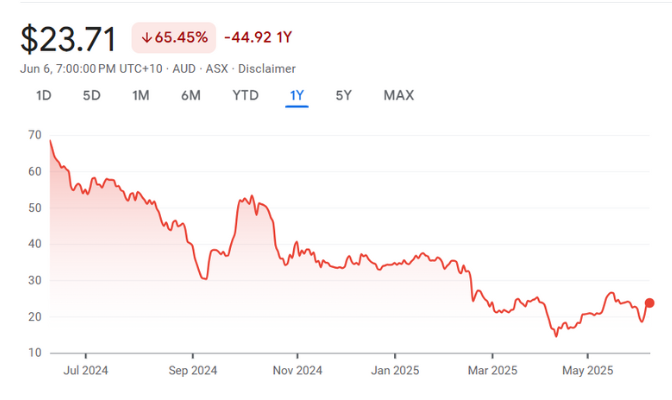Open the 6M time range
The image size is (672, 400).
click(191, 96)
